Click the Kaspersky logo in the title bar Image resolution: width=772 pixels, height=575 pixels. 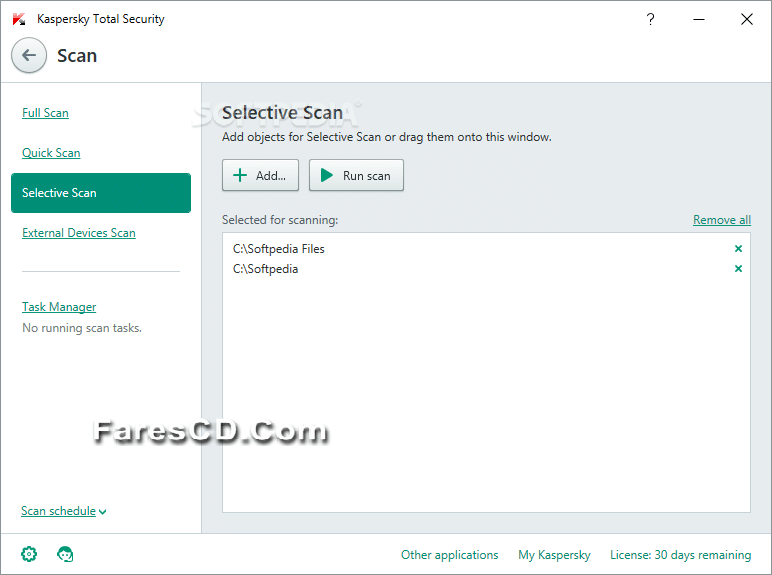[19, 19]
